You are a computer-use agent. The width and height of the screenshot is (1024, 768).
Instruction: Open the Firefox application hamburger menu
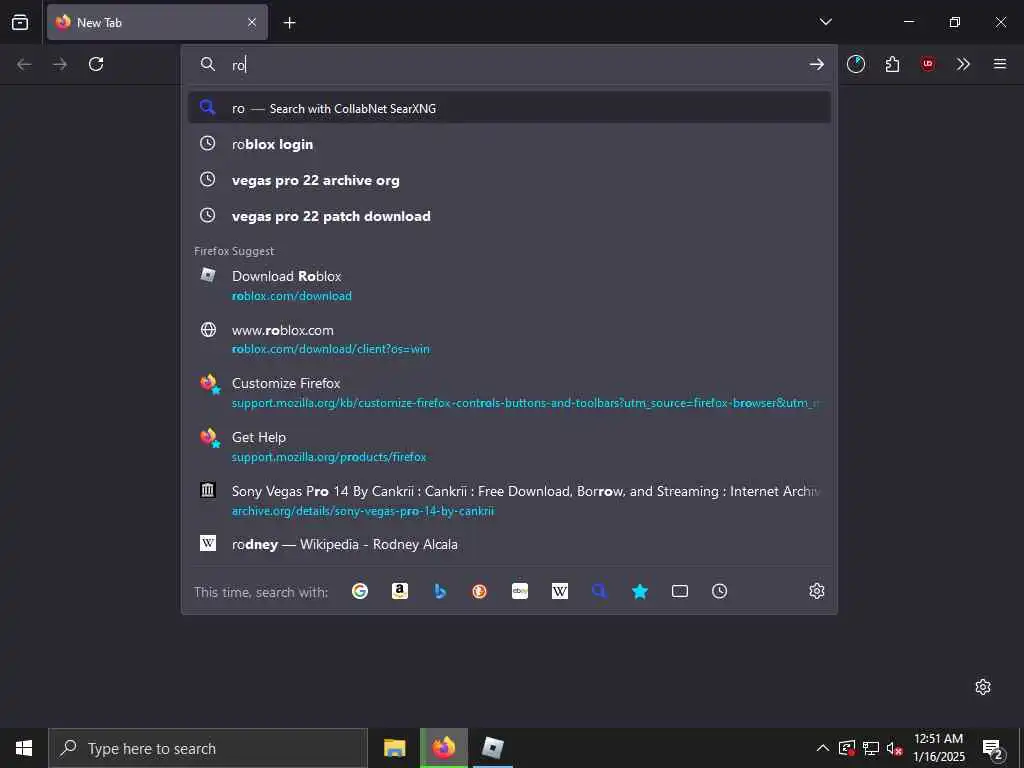click(1000, 64)
